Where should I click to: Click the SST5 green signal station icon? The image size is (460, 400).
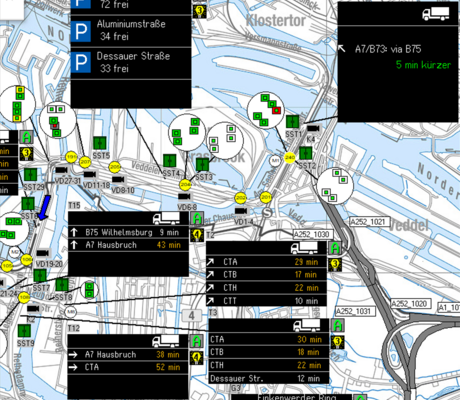[x=100, y=143]
